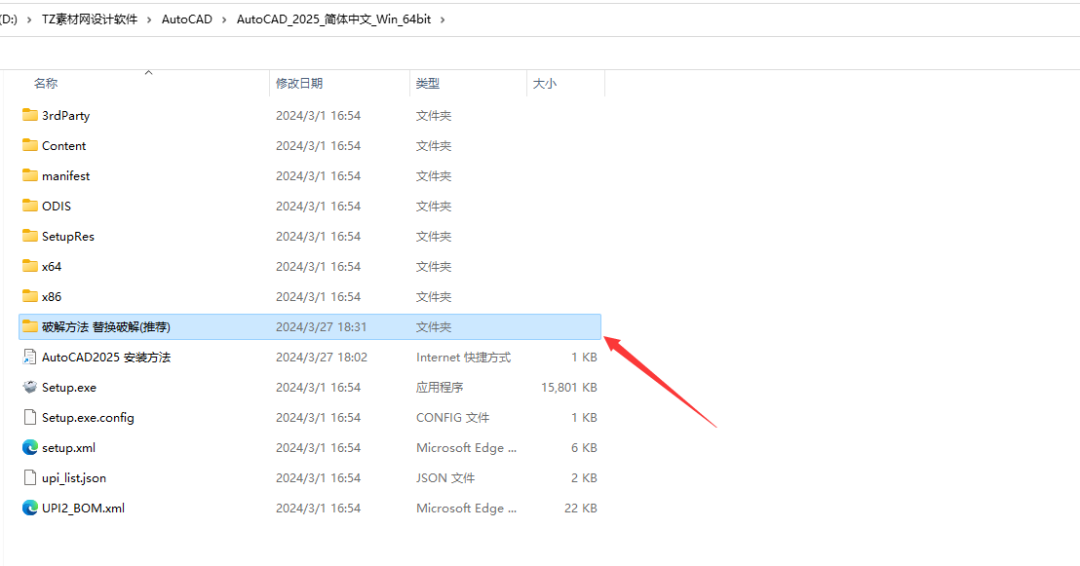Open the 3rdParty folder icon
The height and width of the screenshot is (566, 1080).
tap(30, 115)
